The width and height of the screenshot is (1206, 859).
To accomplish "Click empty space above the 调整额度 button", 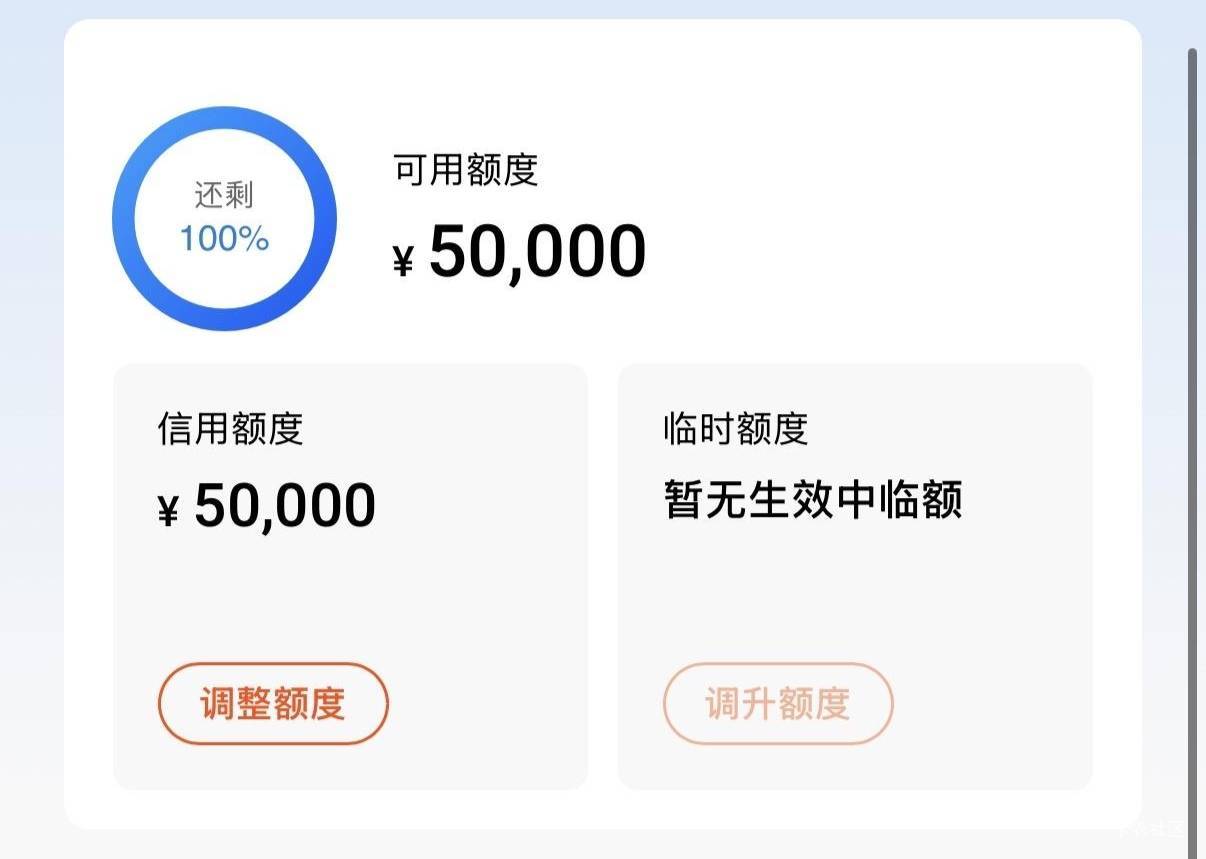I will 350,600.
